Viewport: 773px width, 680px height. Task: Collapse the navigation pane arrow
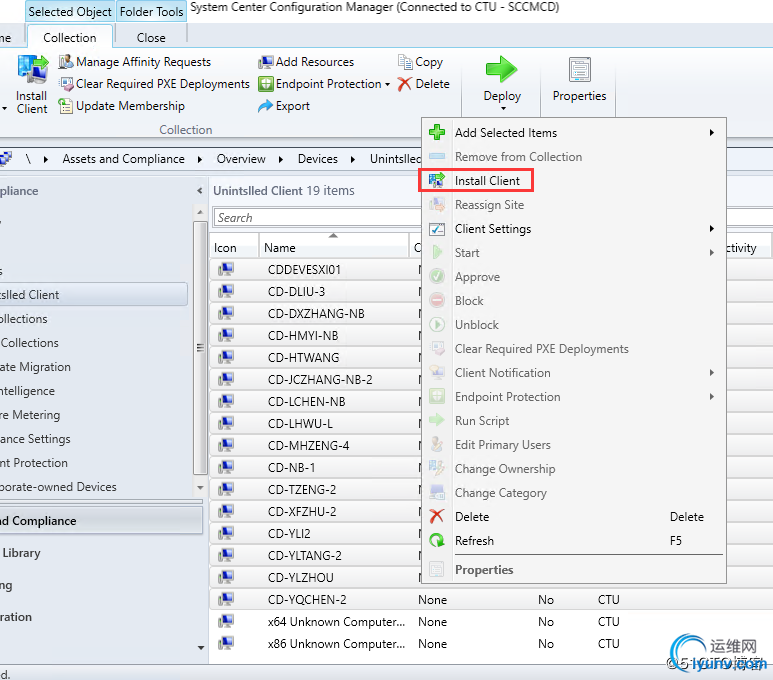pyautogui.click(x=200, y=190)
